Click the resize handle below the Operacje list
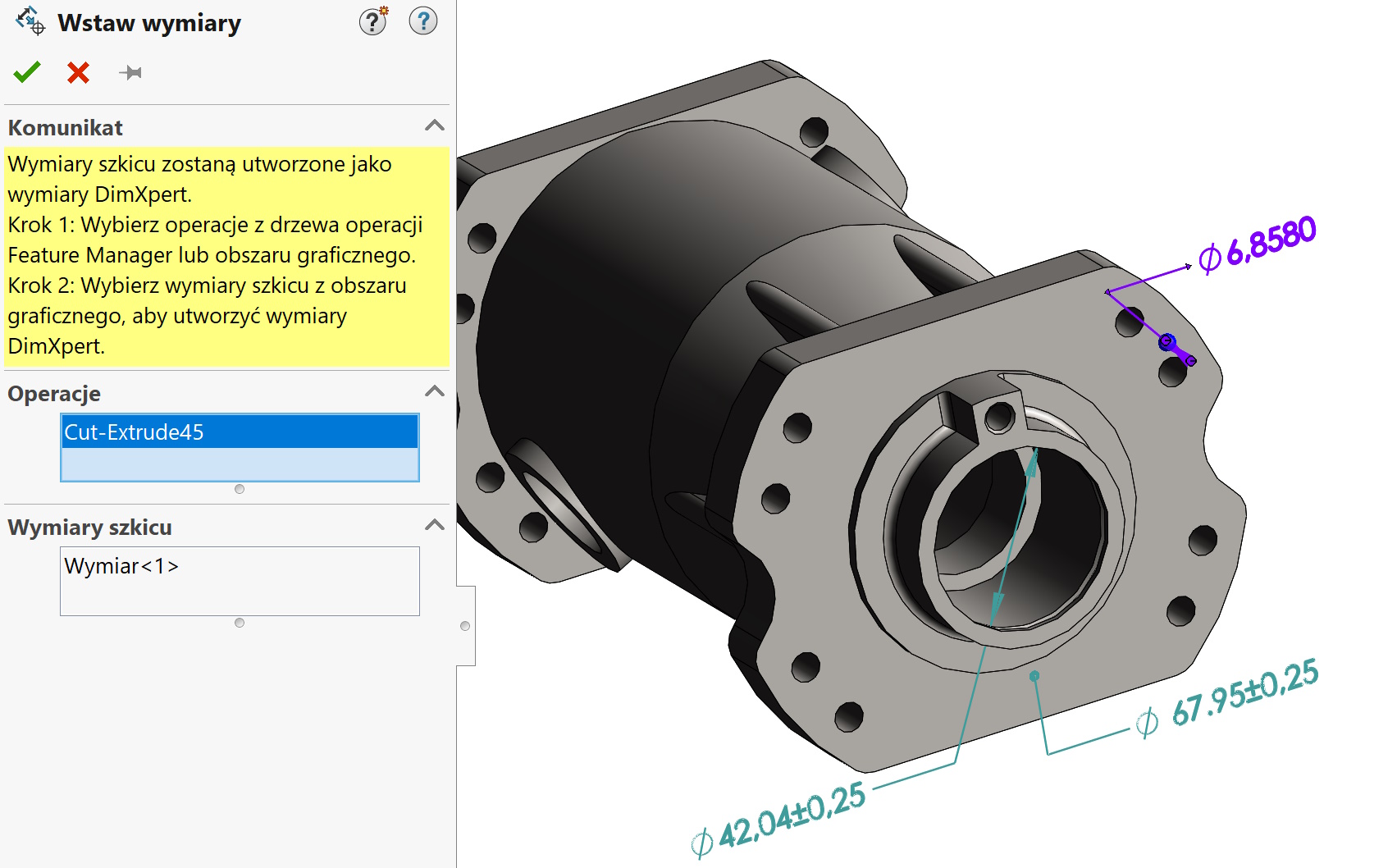Screen dimensions: 1397x868 point(240,489)
